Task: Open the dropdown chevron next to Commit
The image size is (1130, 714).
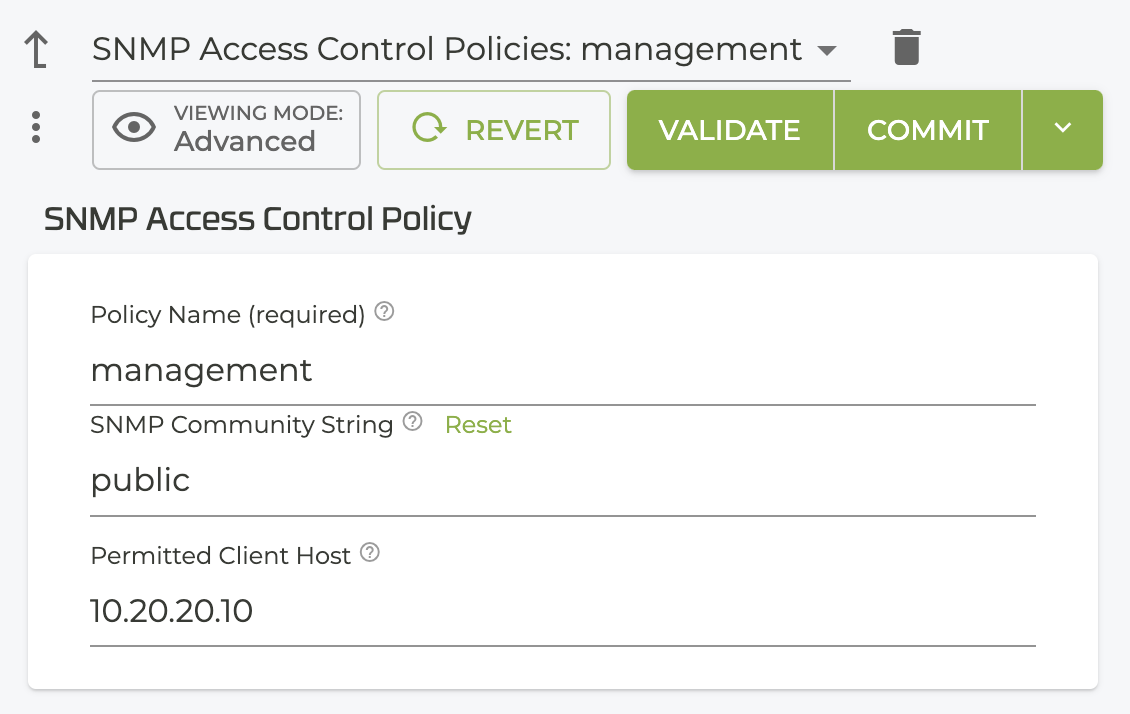Action: pos(1062,129)
